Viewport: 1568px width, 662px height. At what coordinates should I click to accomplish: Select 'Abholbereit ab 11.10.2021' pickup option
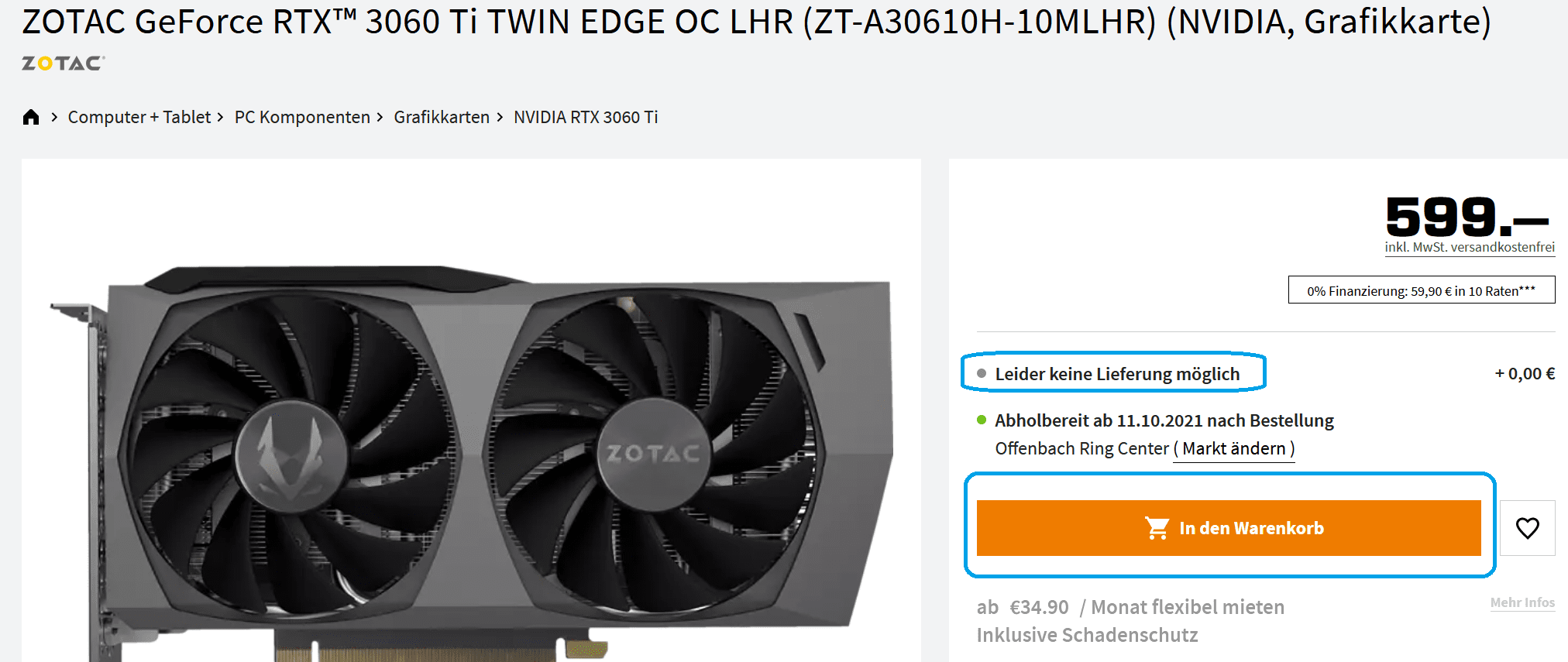point(1164,420)
